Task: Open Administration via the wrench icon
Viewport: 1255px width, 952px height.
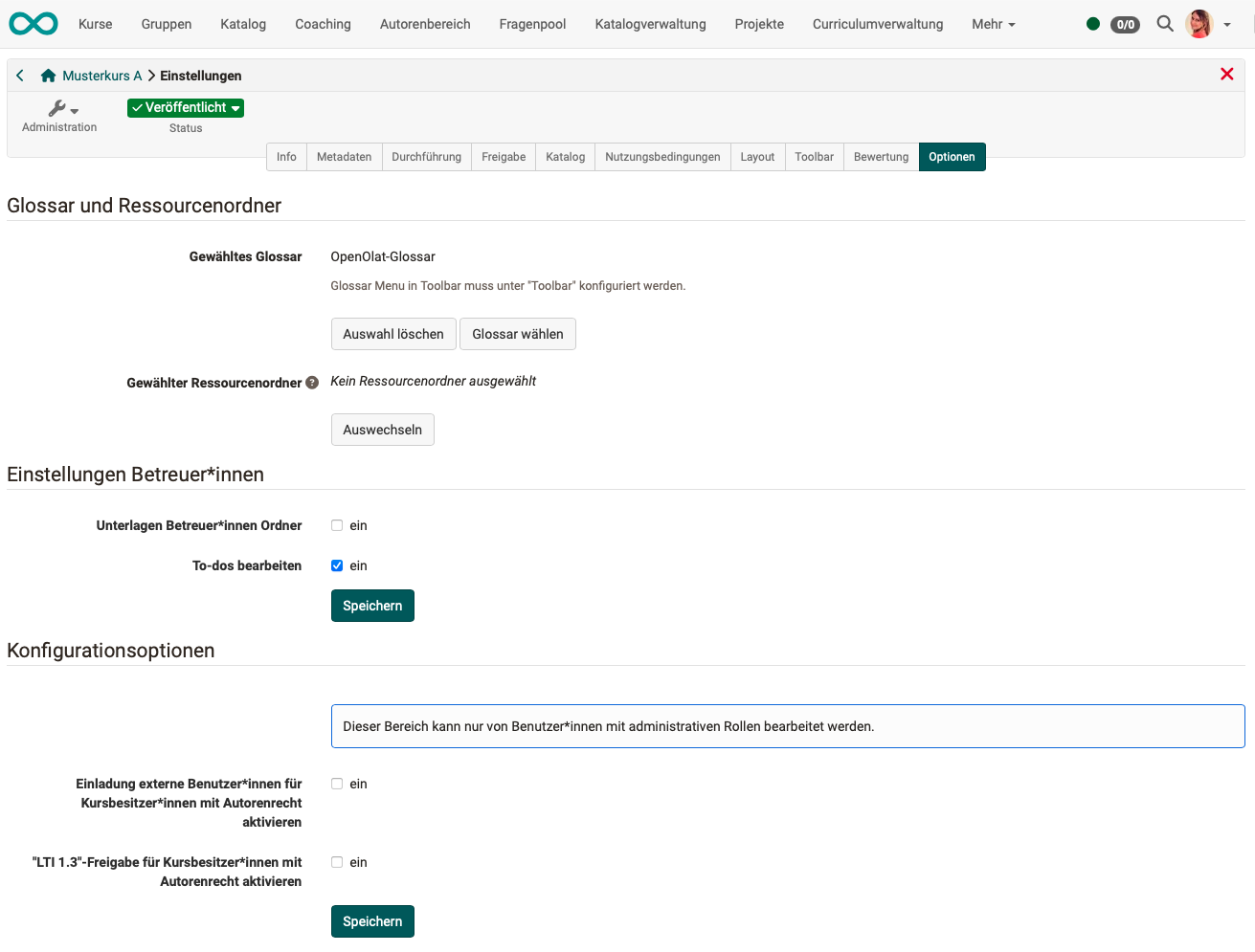Action: click(x=58, y=108)
